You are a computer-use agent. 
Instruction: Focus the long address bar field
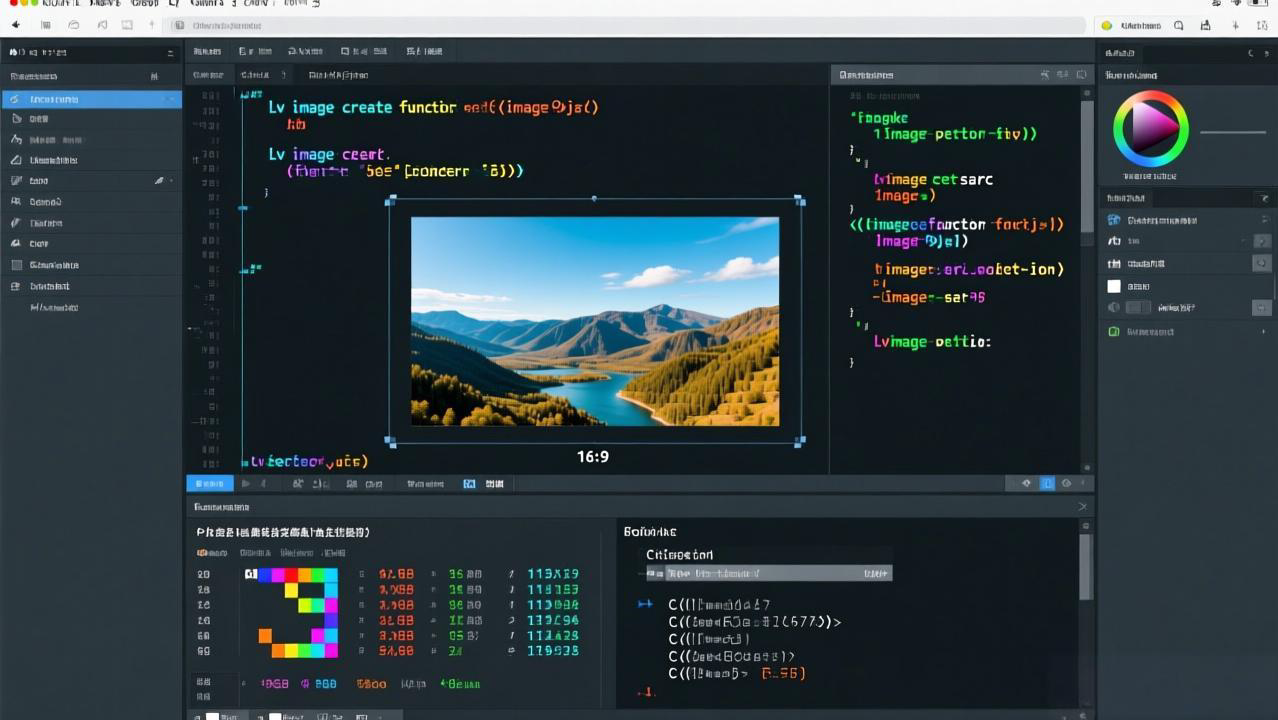[627, 25]
